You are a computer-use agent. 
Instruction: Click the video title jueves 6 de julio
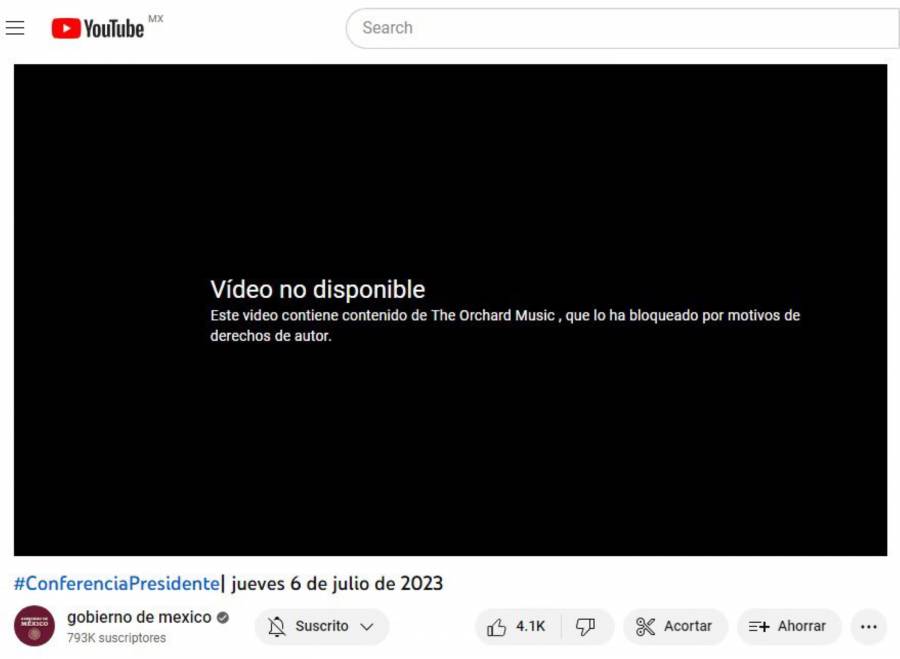coord(337,584)
